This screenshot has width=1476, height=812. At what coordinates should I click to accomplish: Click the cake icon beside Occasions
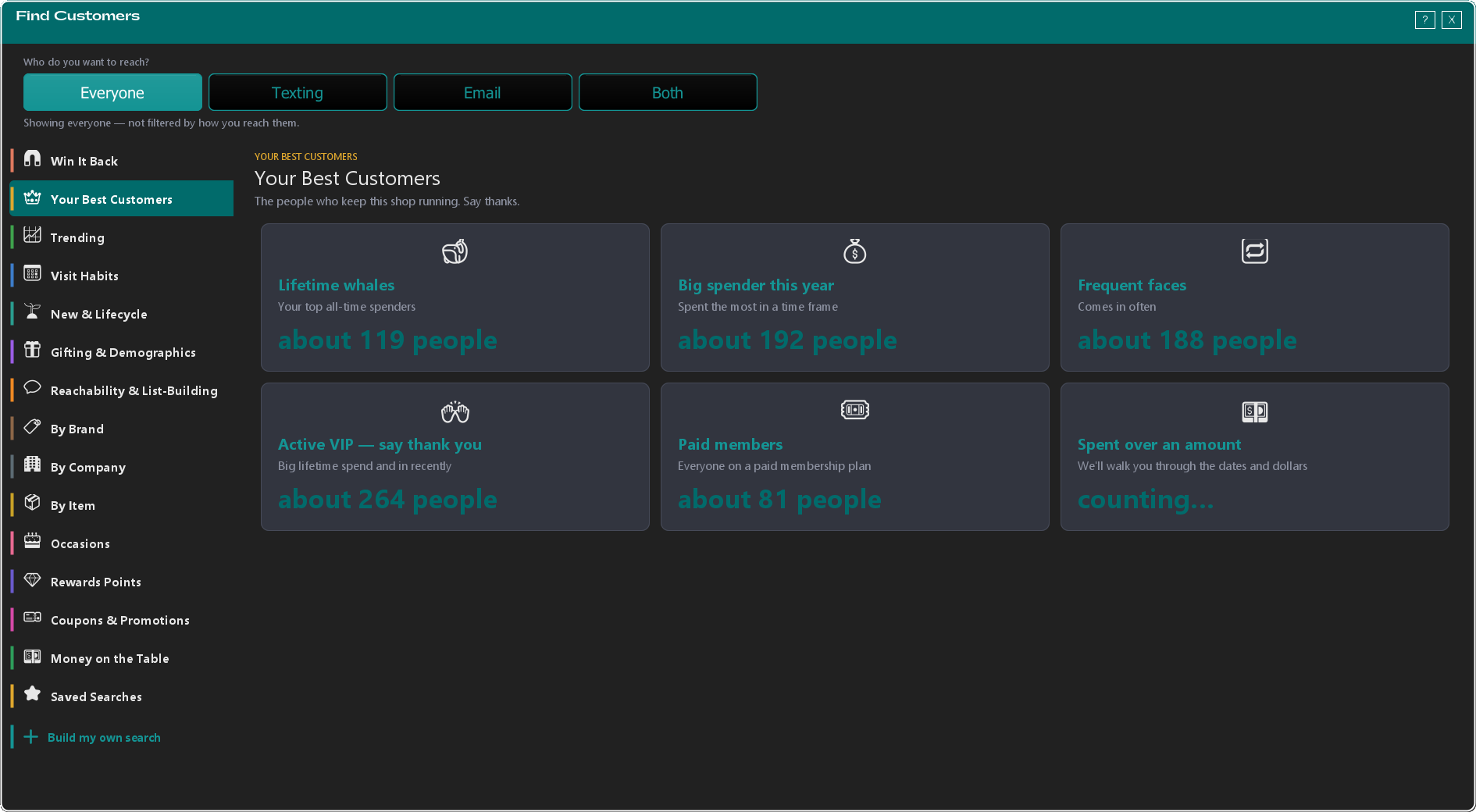(32, 541)
